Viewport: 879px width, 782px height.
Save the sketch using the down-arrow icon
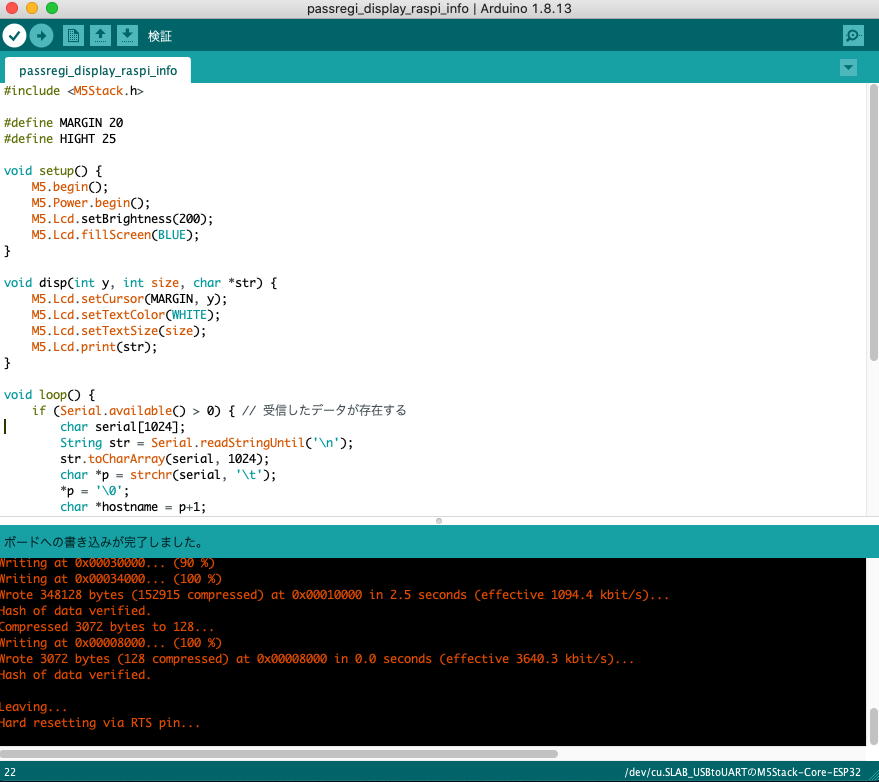[127, 36]
